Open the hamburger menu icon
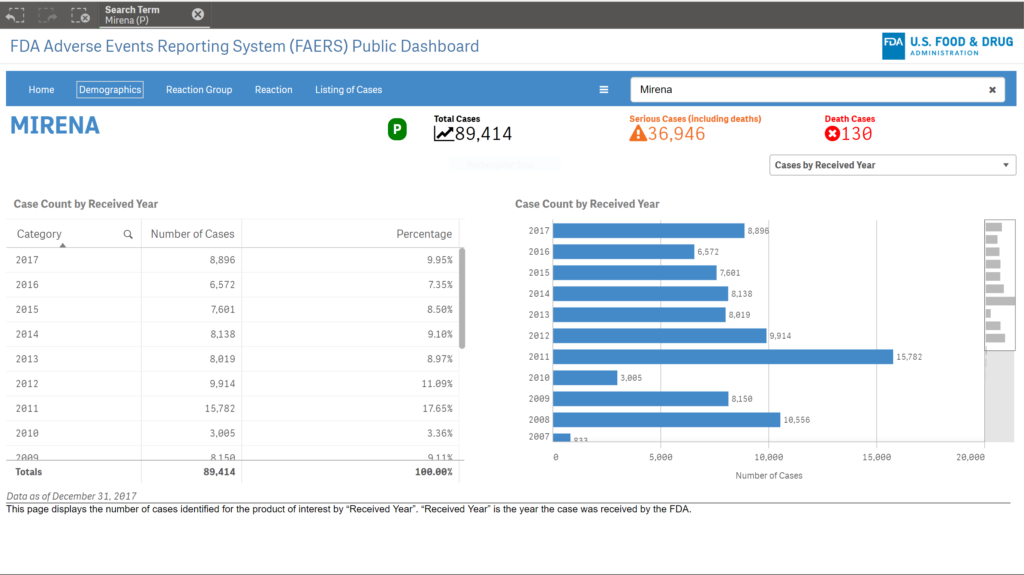1024x575 pixels. (x=603, y=90)
